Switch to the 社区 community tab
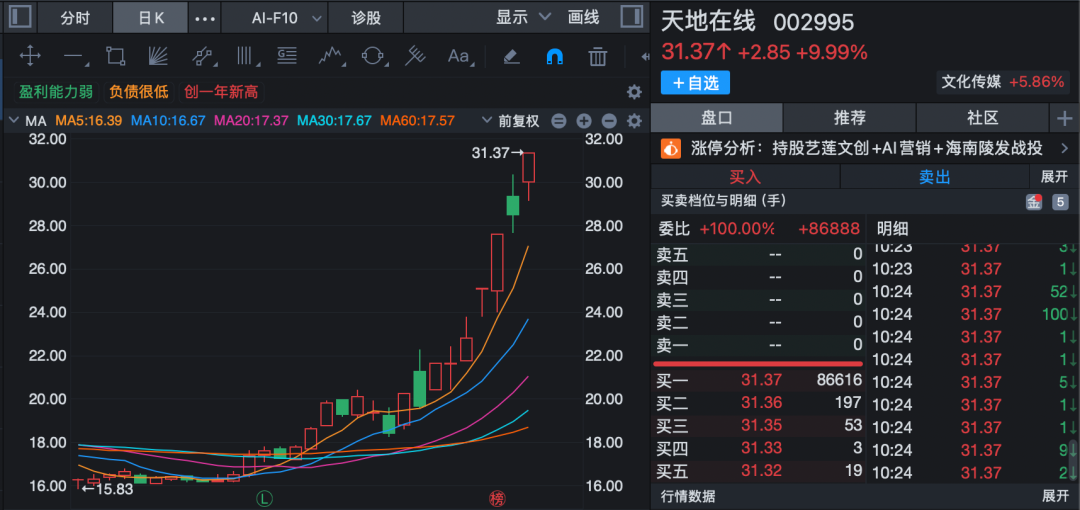Screen dimensions: 1080x510 pos(982,118)
